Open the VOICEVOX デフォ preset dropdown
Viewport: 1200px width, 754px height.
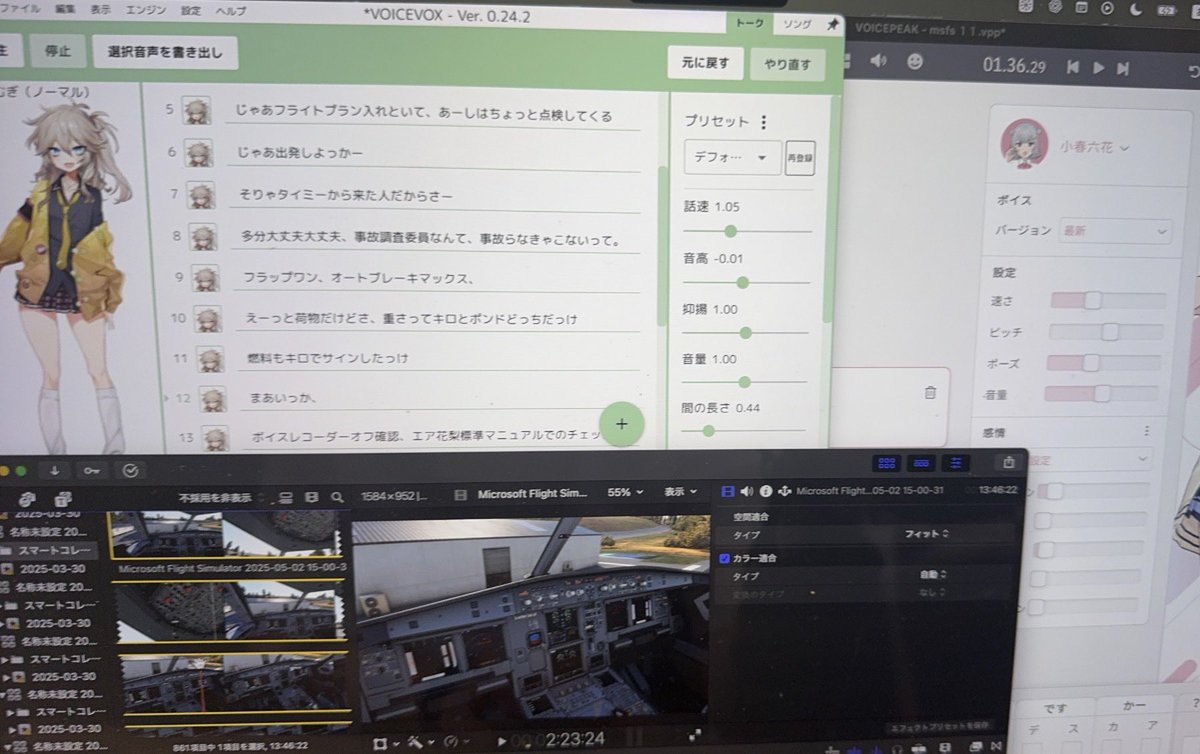(733, 158)
